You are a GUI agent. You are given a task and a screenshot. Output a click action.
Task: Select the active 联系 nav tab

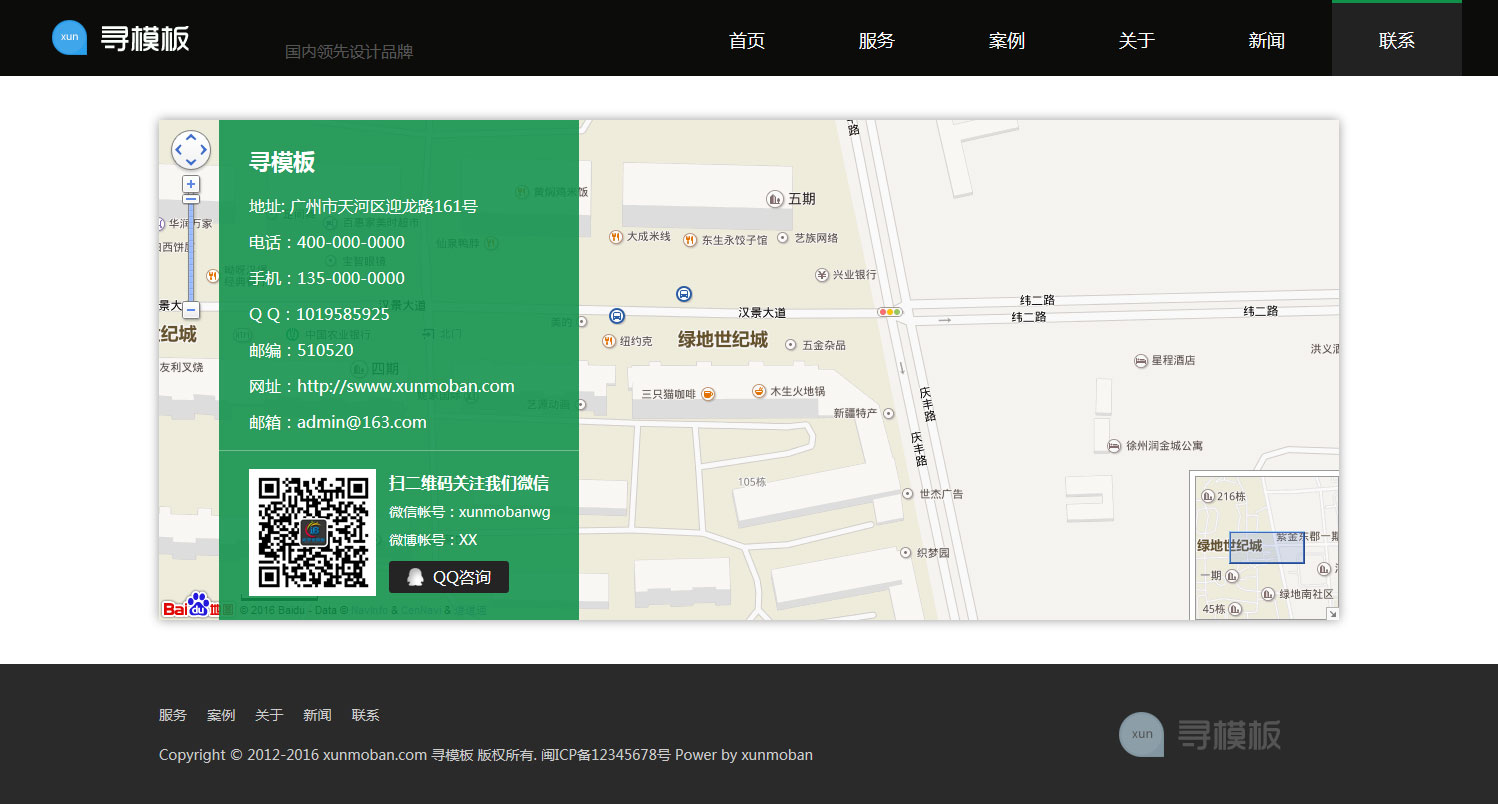[x=1397, y=40]
